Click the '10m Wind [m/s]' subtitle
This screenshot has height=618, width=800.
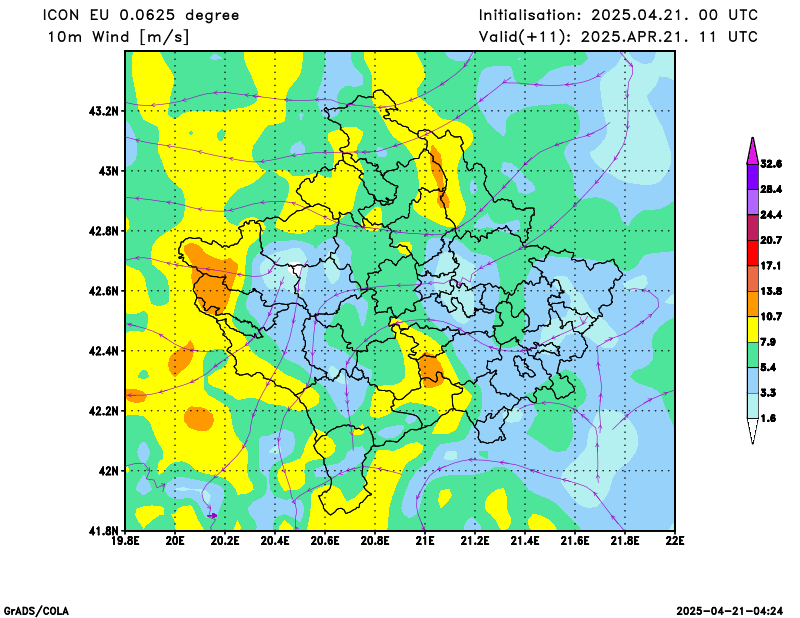click(118, 37)
